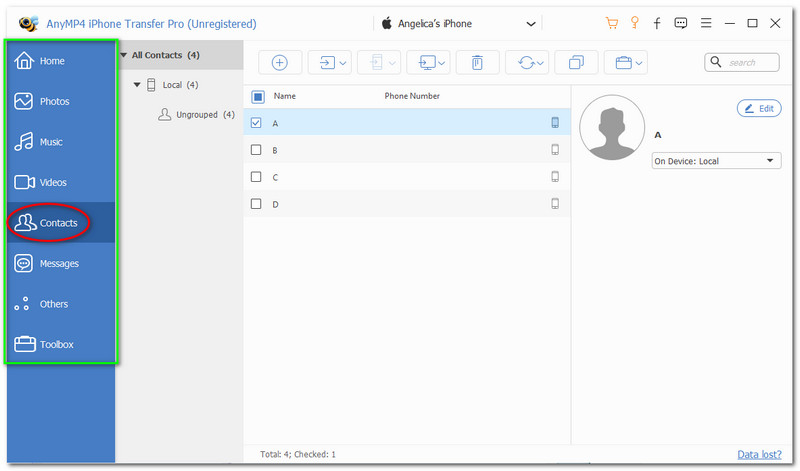Open the hamburger menu icon
This screenshot has width=800, height=471.
pos(705,23)
